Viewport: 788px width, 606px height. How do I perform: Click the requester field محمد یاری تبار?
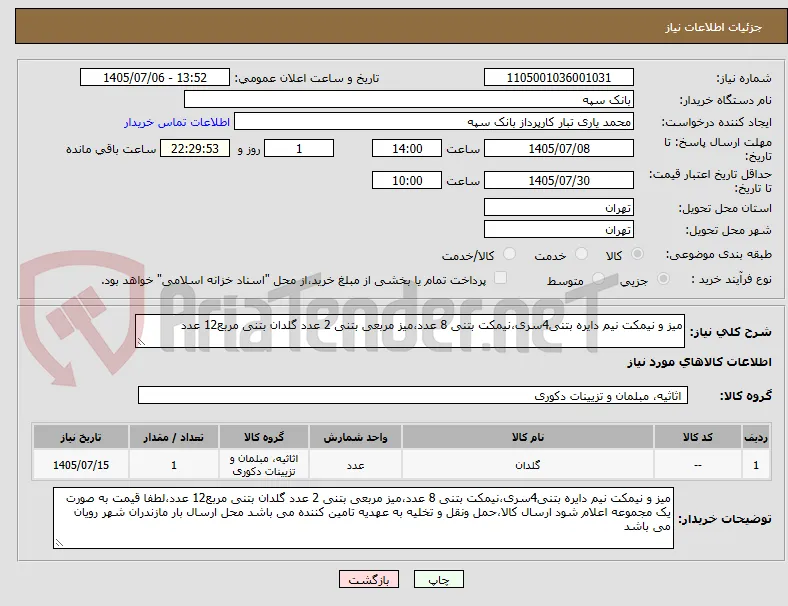click(x=434, y=122)
